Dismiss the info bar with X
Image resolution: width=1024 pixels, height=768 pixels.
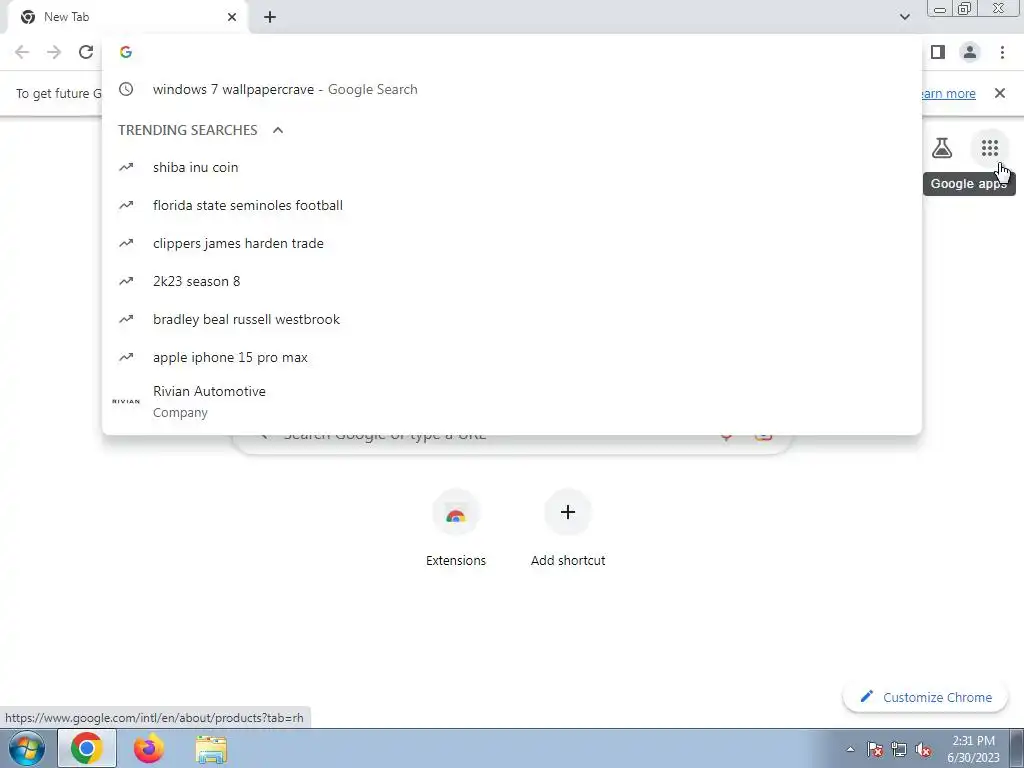(999, 93)
